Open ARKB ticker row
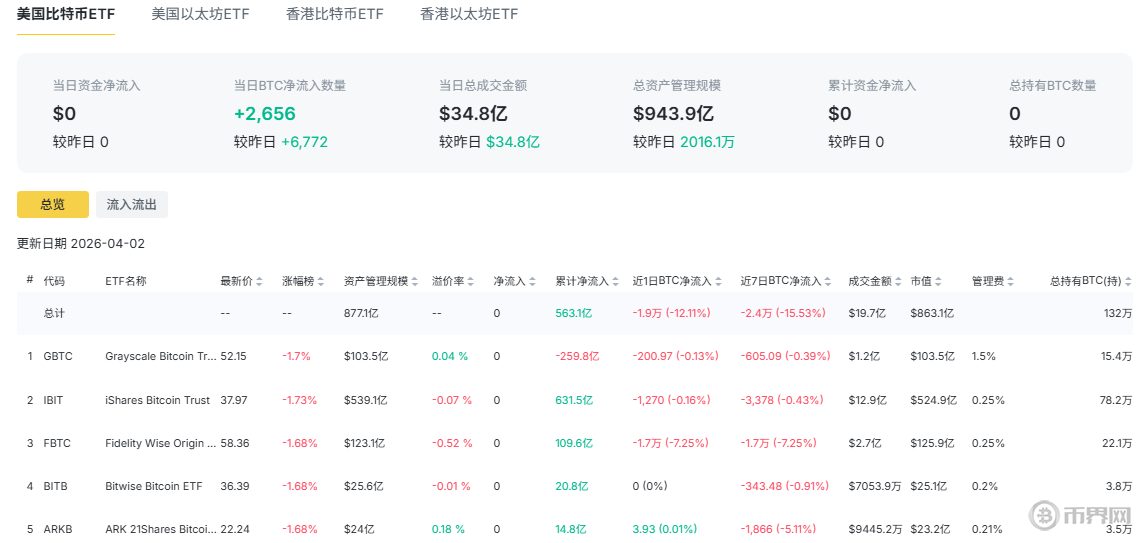The height and width of the screenshot is (543, 1142). coord(58,529)
